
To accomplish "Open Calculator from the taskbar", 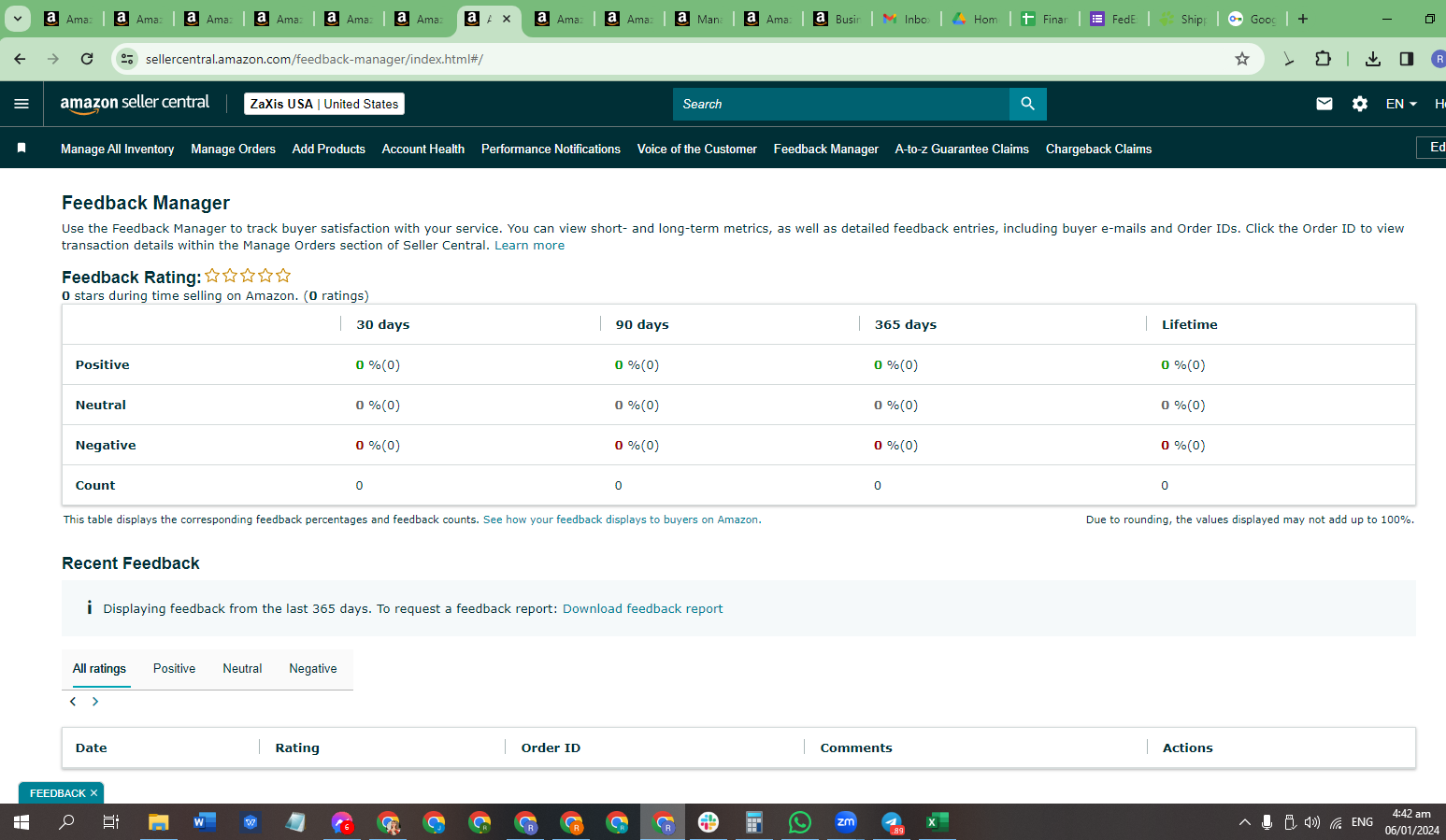I will pos(754,822).
